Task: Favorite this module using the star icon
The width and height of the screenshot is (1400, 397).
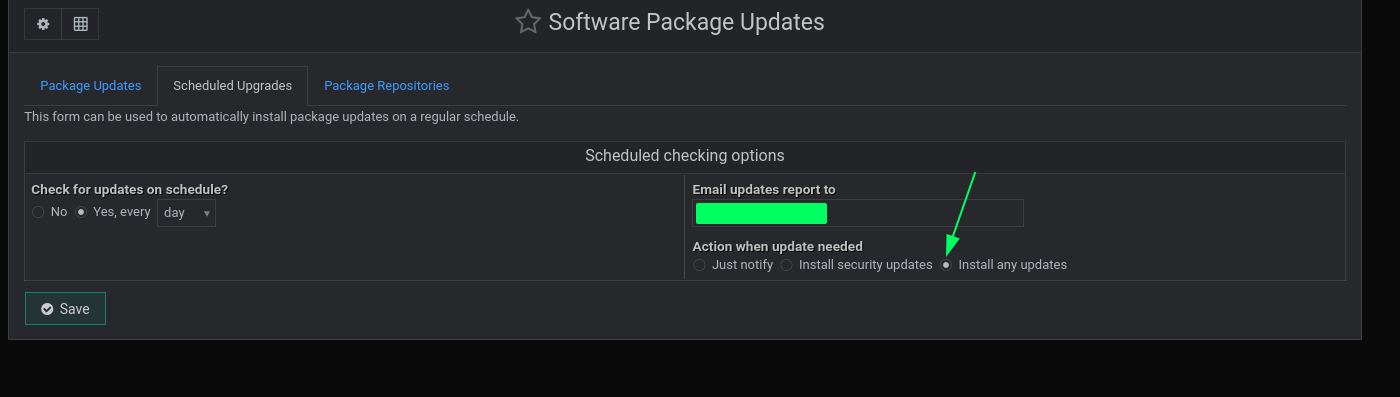Action: click(x=528, y=22)
